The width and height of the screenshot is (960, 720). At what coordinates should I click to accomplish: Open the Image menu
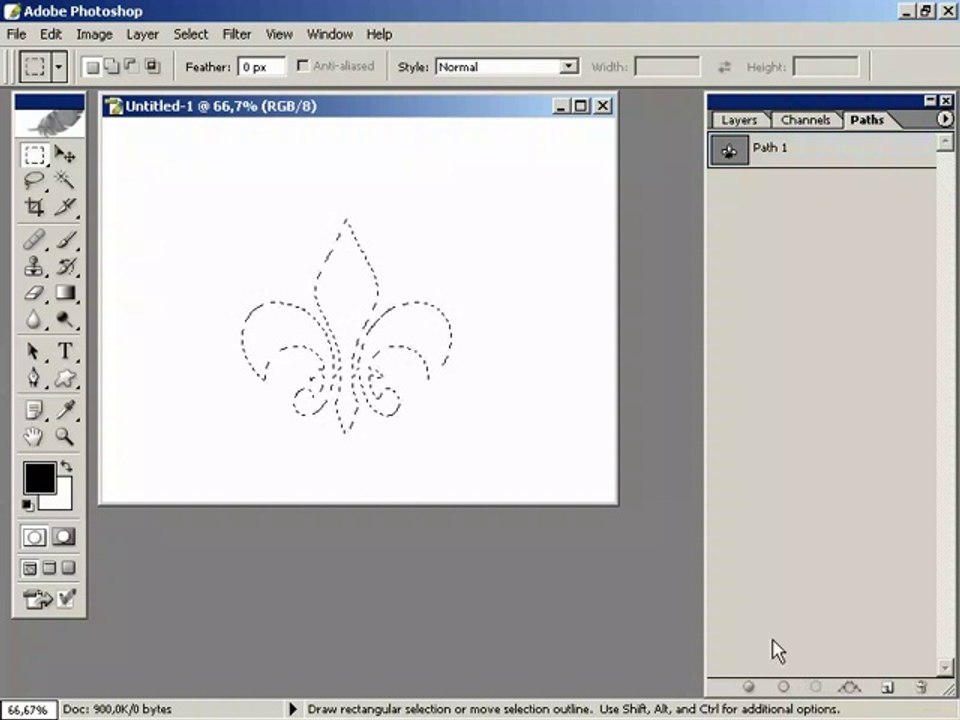point(94,34)
